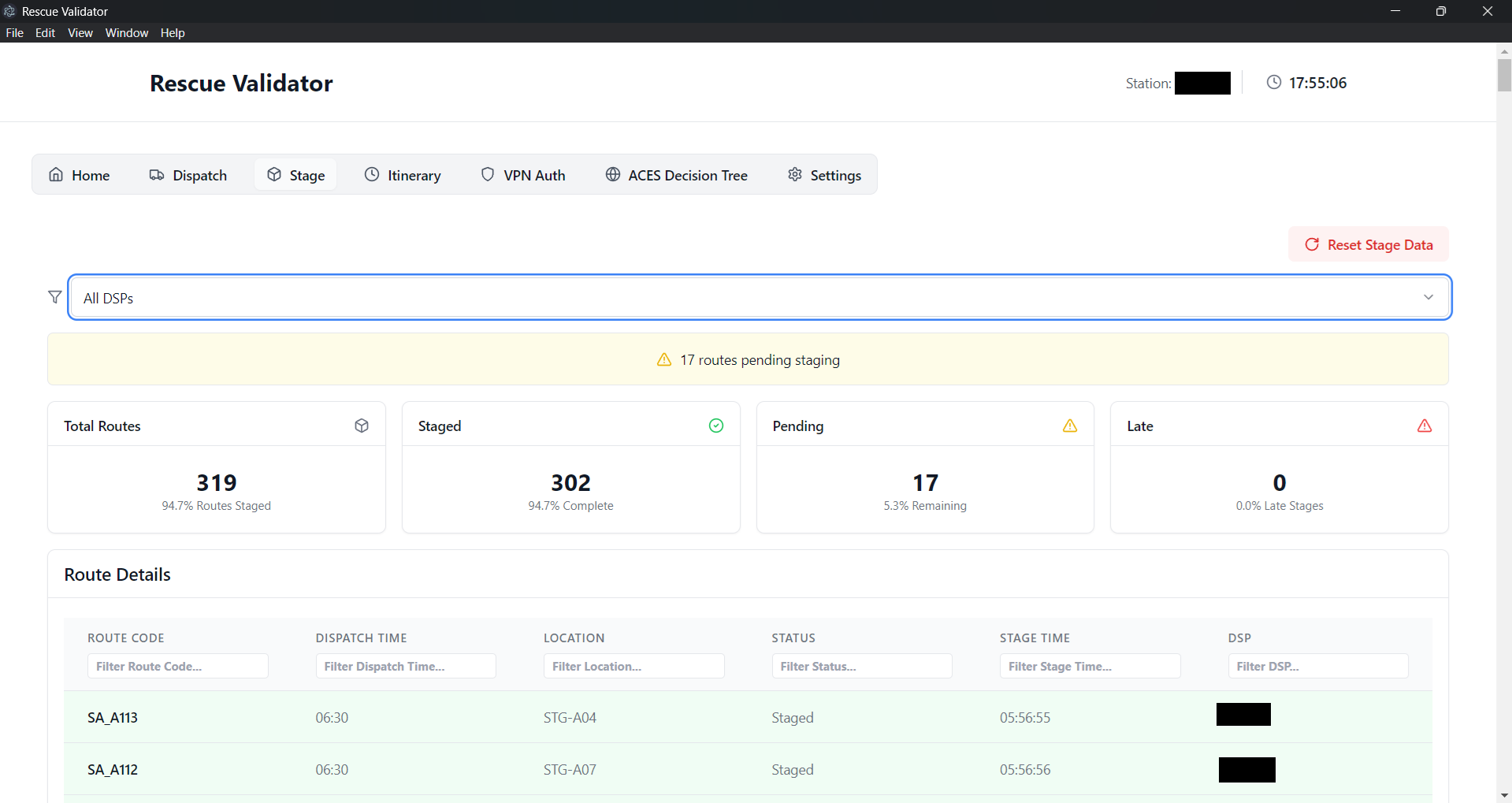Click the Filter Route Code input field
The width and height of the screenshot is (1512, 803).
tap(177, 666)
